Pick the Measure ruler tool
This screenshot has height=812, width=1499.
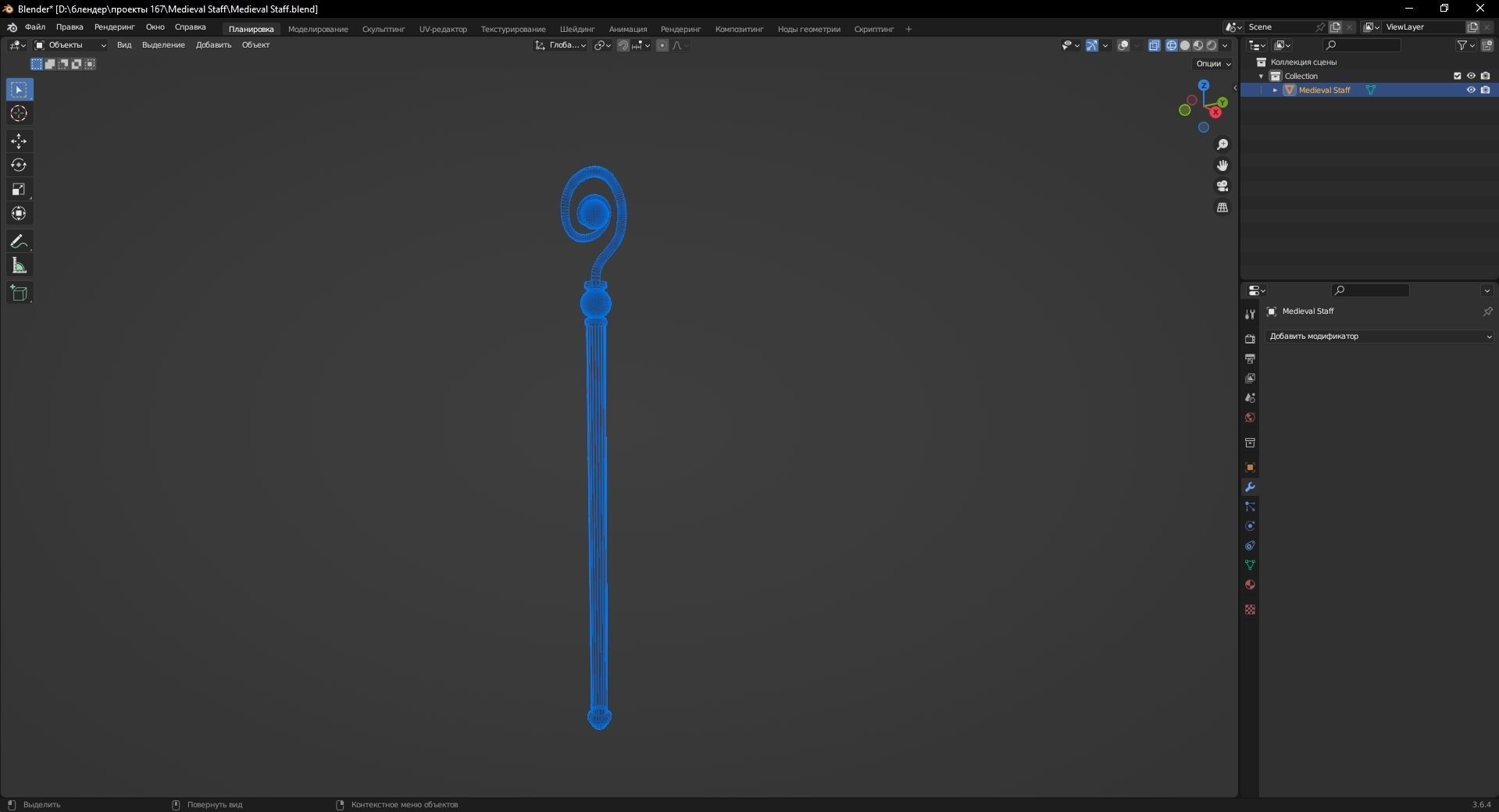pos(19,266)
